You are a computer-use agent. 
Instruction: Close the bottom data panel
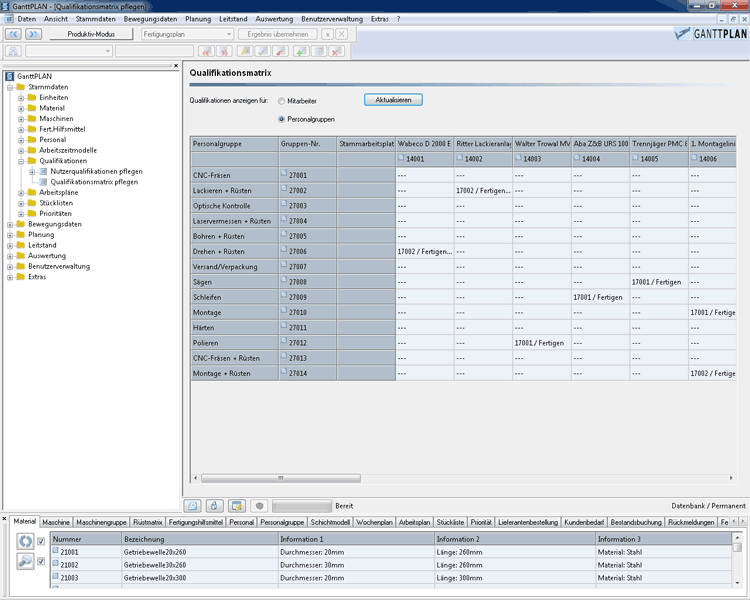pyautogui.click(x=4, y=519)
